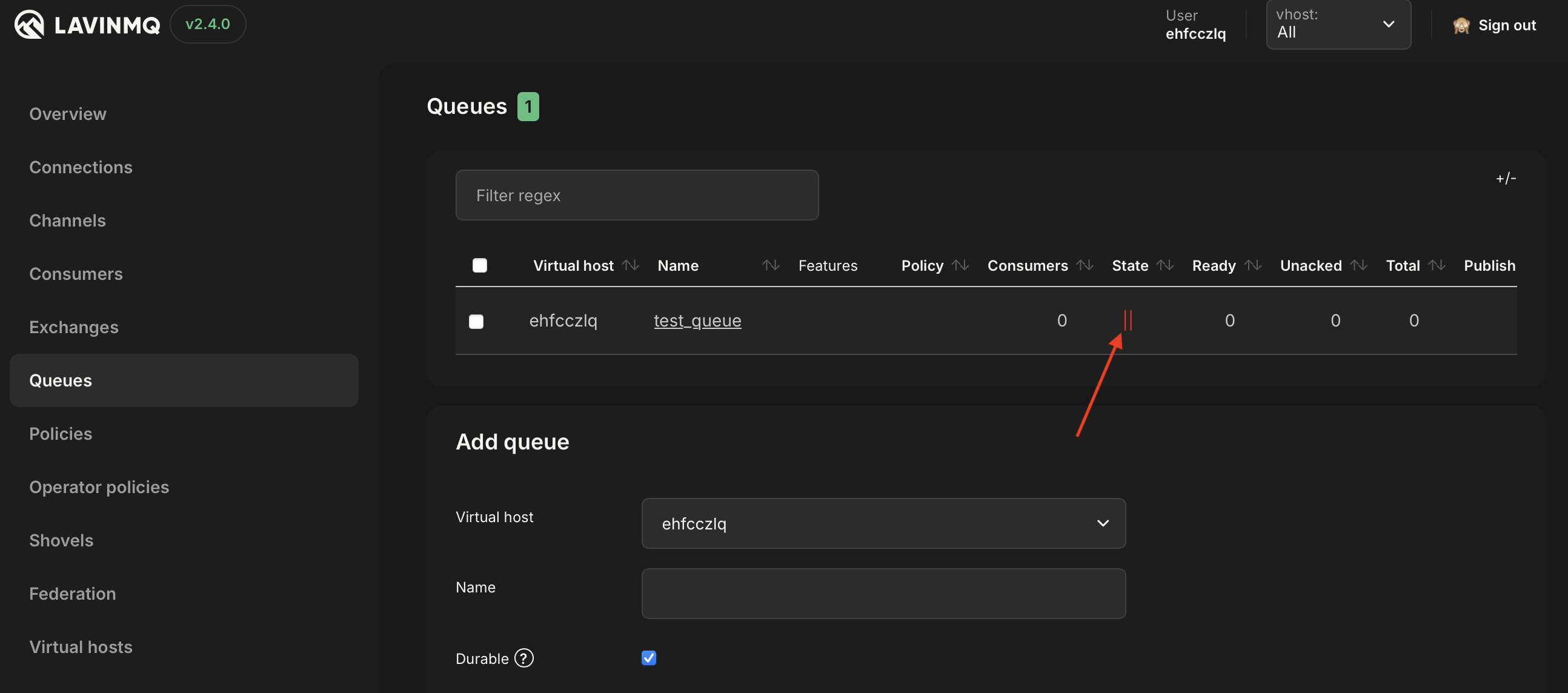Click the red paused state icon
1568x693 pixels.
pyautogui.click(x=1128, y=320)
